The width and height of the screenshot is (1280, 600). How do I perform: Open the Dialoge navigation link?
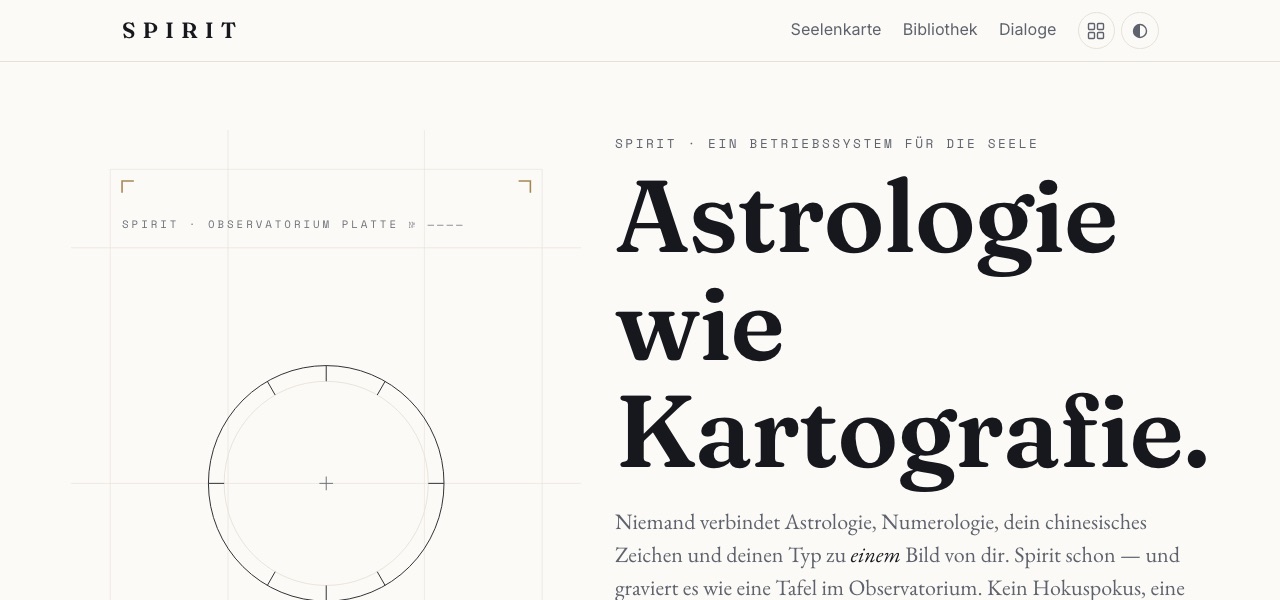pos(1027,30)
